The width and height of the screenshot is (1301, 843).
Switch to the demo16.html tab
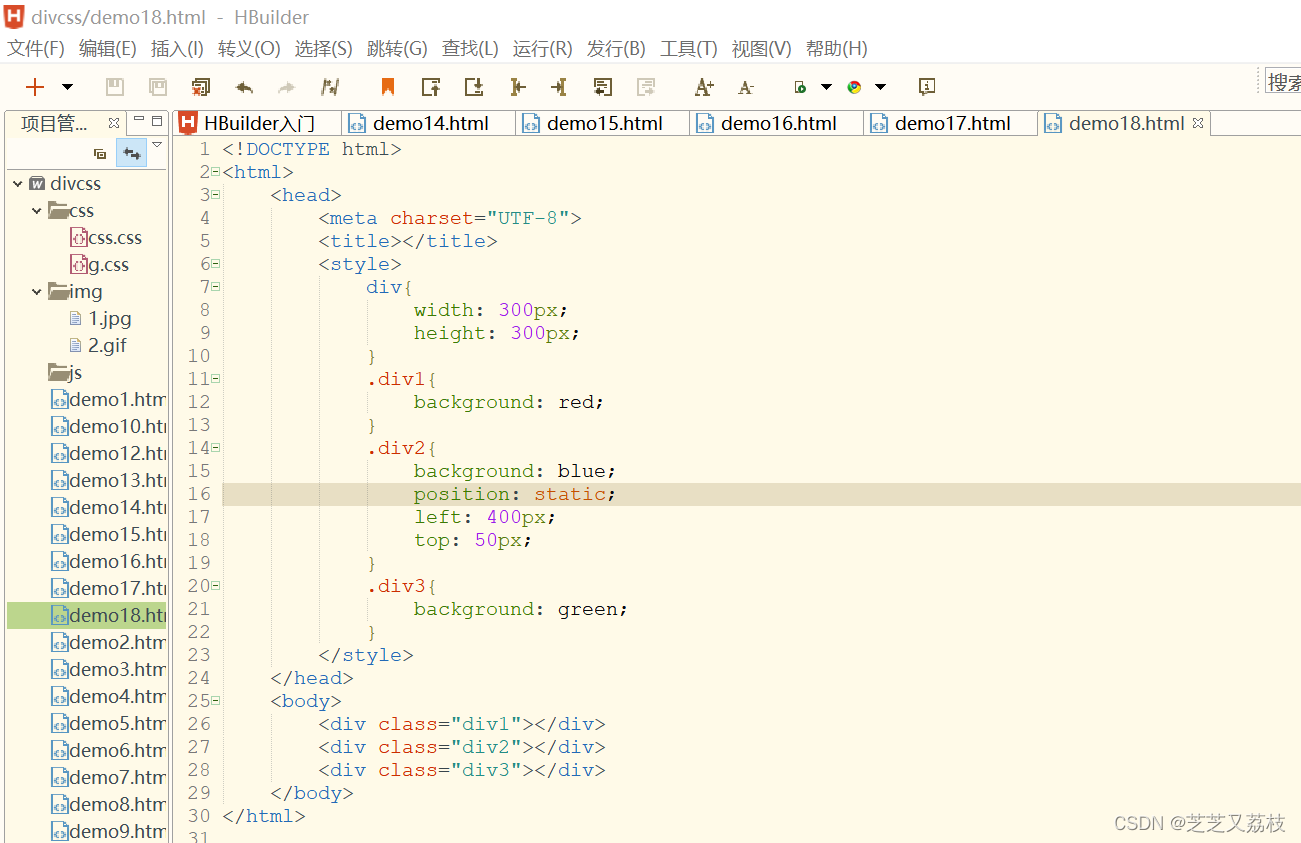(777, 123)
